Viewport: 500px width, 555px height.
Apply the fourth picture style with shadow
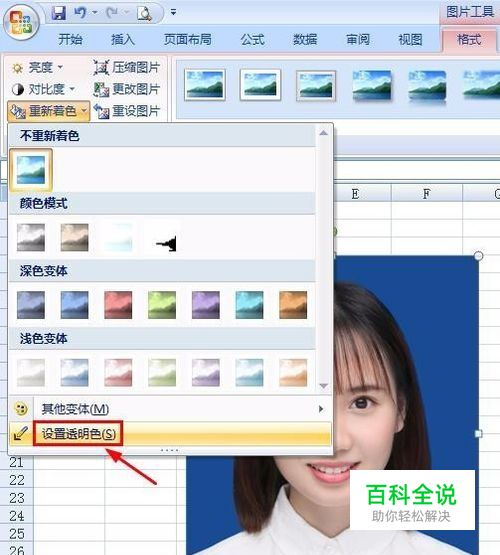coord(372,85)
